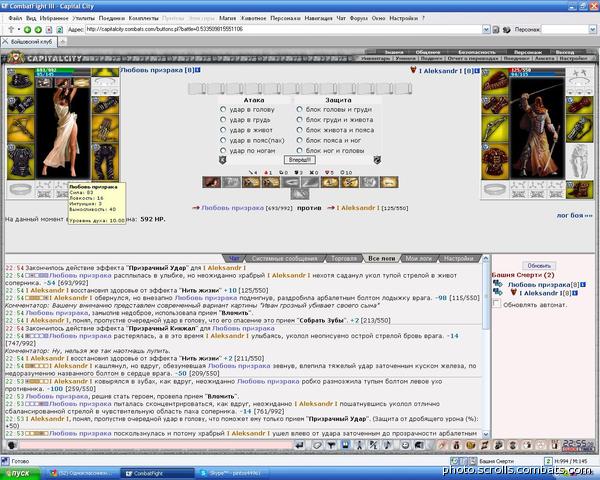Image resolution: width=600 pixels, height=480 pixels.
Task: Click I Aleksandr I's bow weapon slot
Action: pyautogui.click(x=495, y=128)
